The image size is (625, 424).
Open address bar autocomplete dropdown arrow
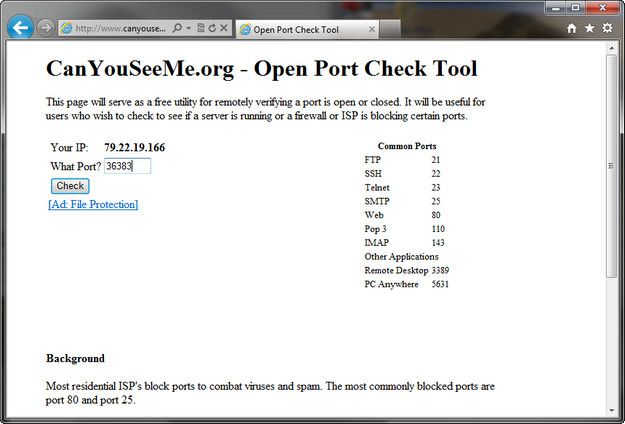tap(189, 28)
